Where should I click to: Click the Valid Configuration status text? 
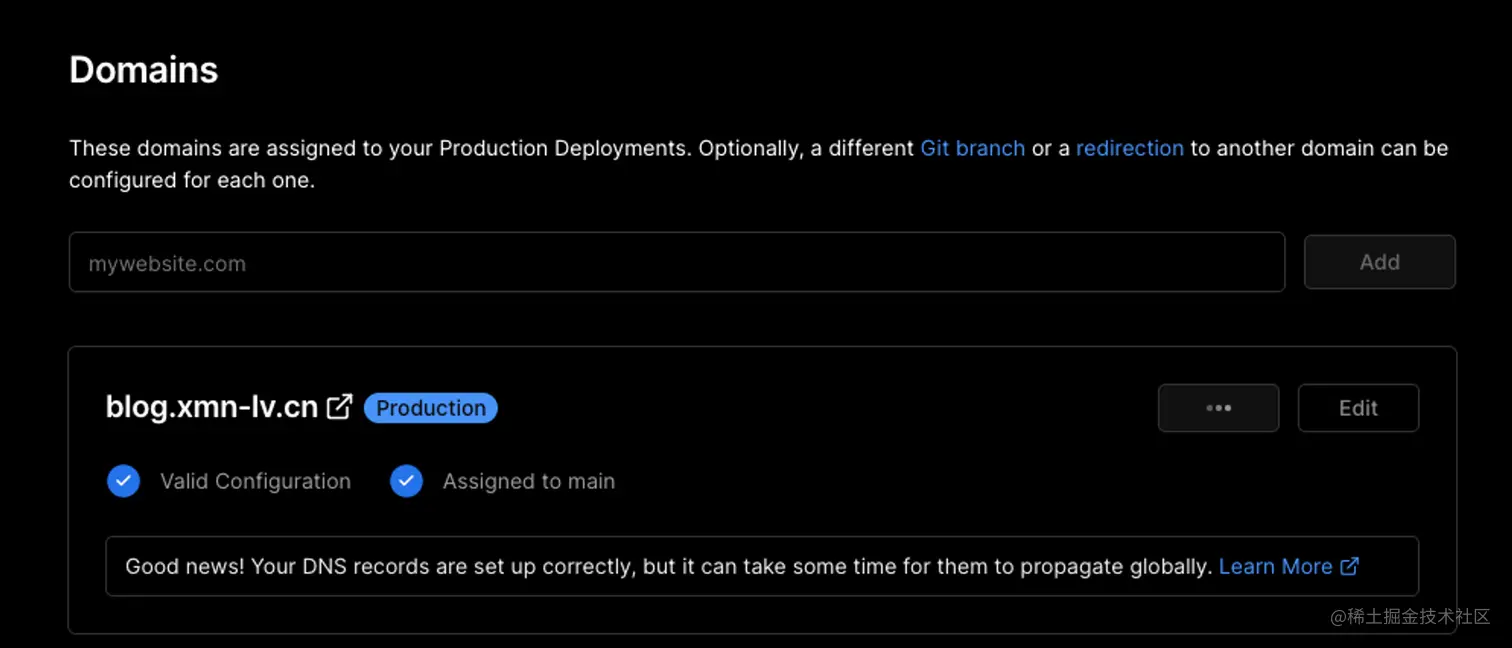[x=255, y=481]
